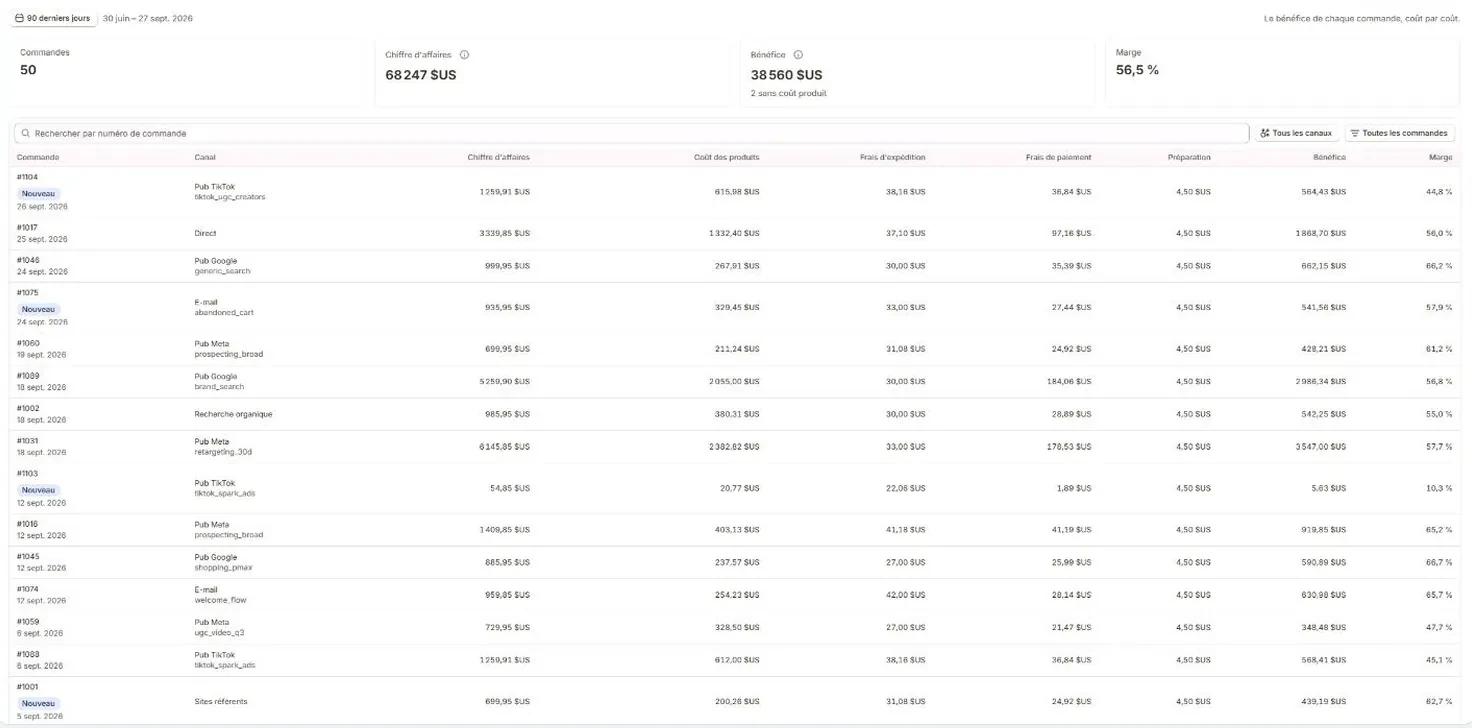Sort by Coût des produits column header

coord(726,157)
